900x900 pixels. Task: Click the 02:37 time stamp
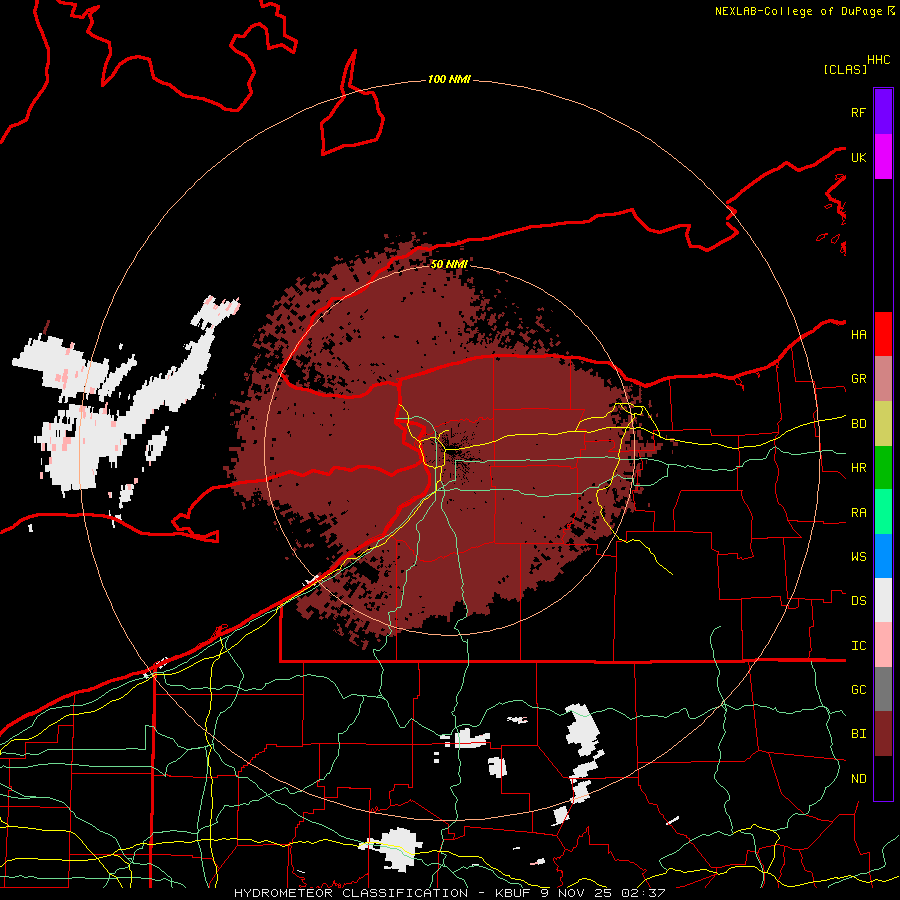642,893
